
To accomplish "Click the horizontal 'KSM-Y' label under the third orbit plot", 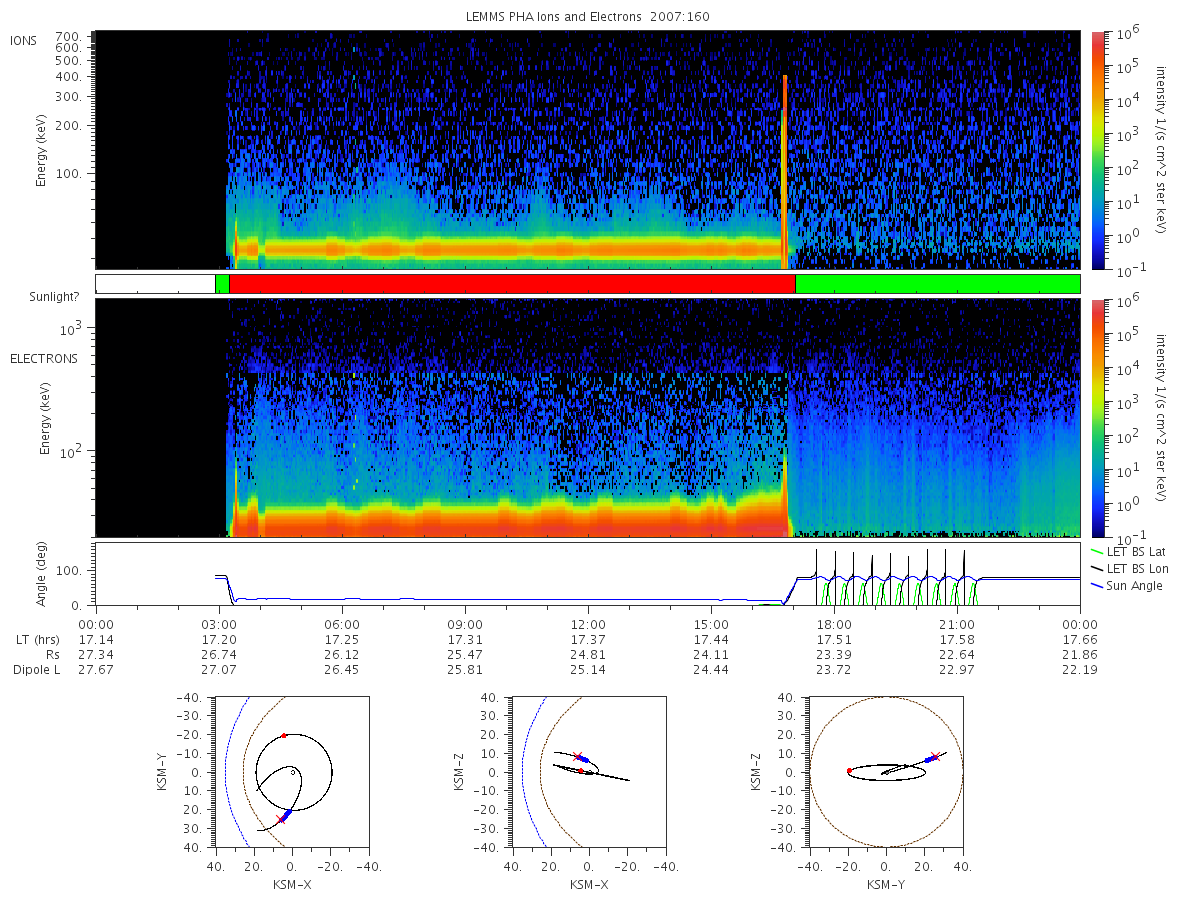I will click(x=886, y=884).
